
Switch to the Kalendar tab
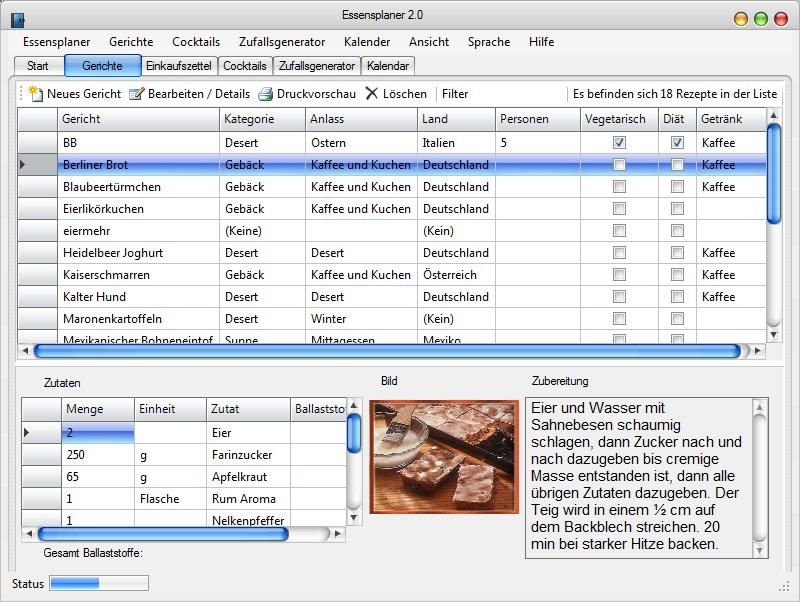point(388,66)
